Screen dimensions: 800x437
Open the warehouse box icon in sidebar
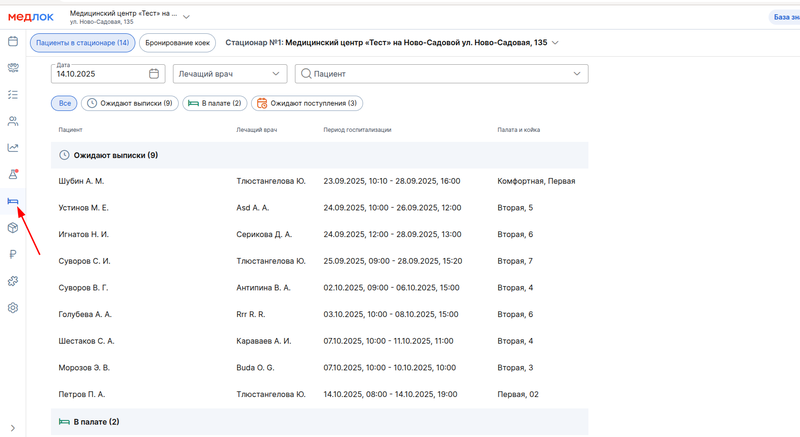click(x=13, y=228)
